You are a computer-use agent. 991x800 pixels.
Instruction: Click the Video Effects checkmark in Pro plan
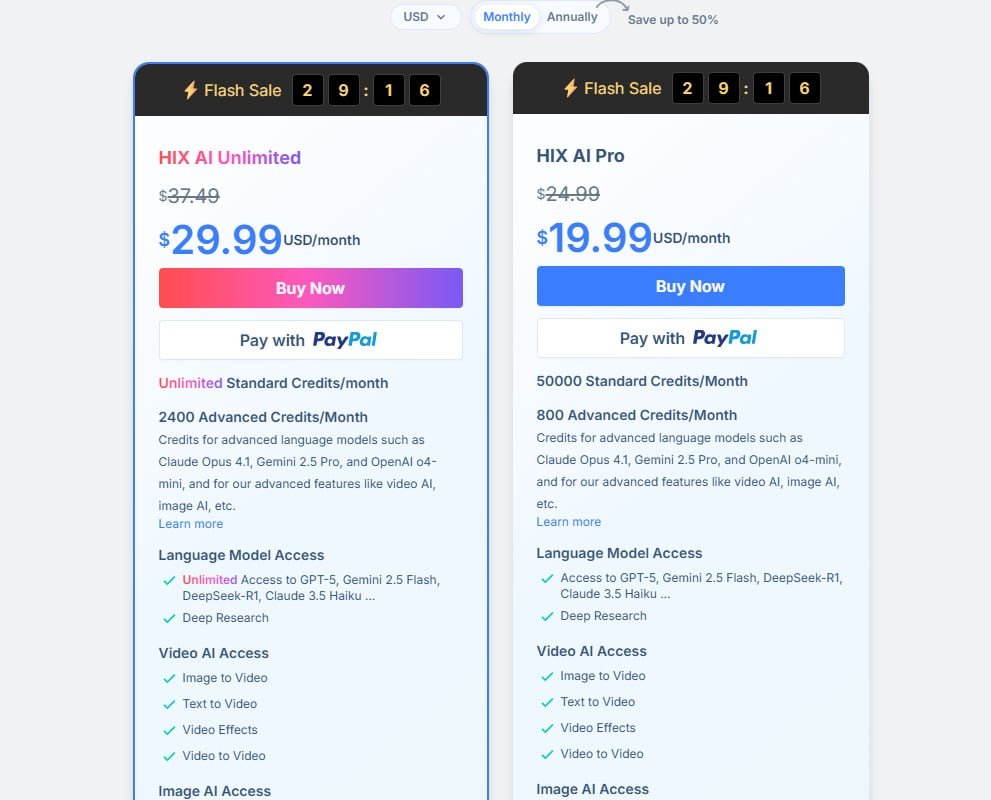tap(547, 729)
